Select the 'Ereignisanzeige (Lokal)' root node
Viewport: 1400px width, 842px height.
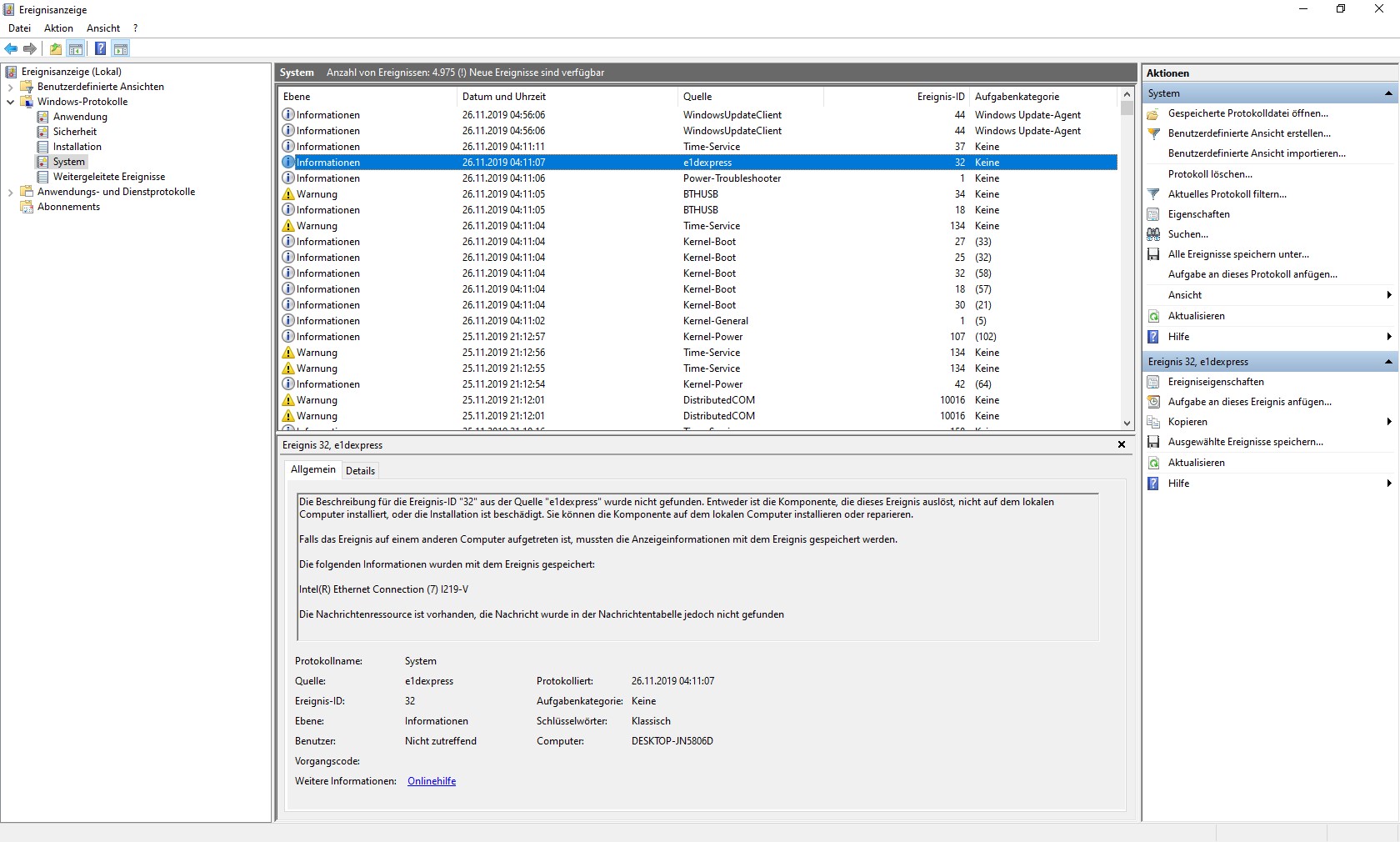[x=72, y=72]
